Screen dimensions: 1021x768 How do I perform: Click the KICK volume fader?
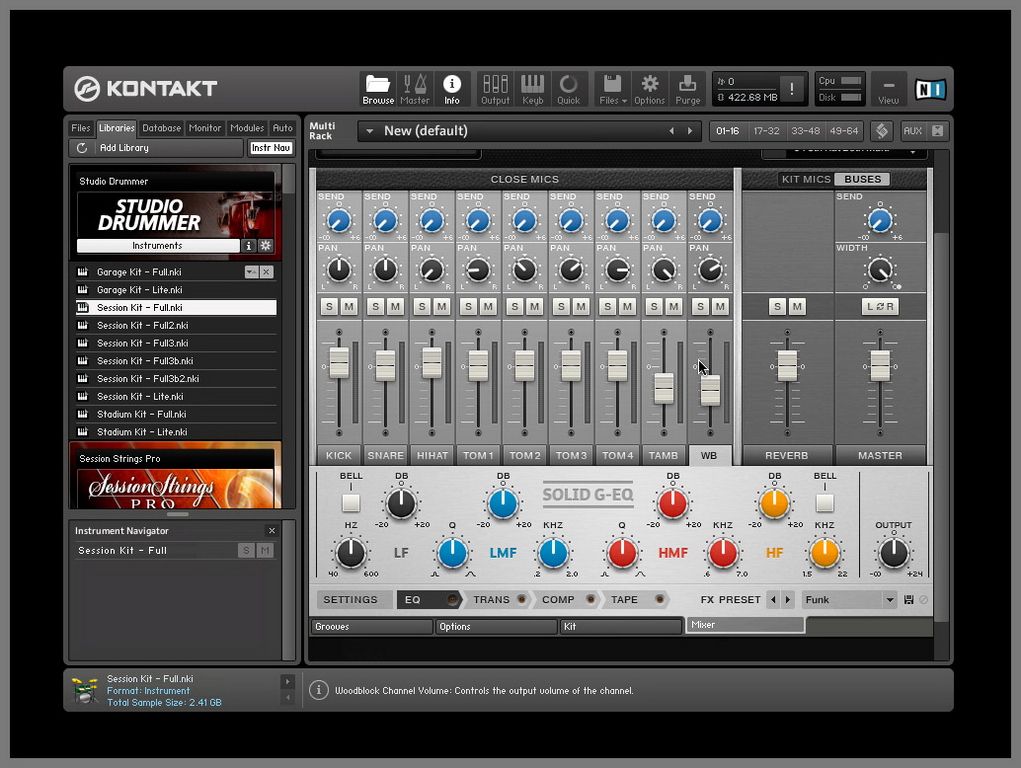tap(339, 363)
